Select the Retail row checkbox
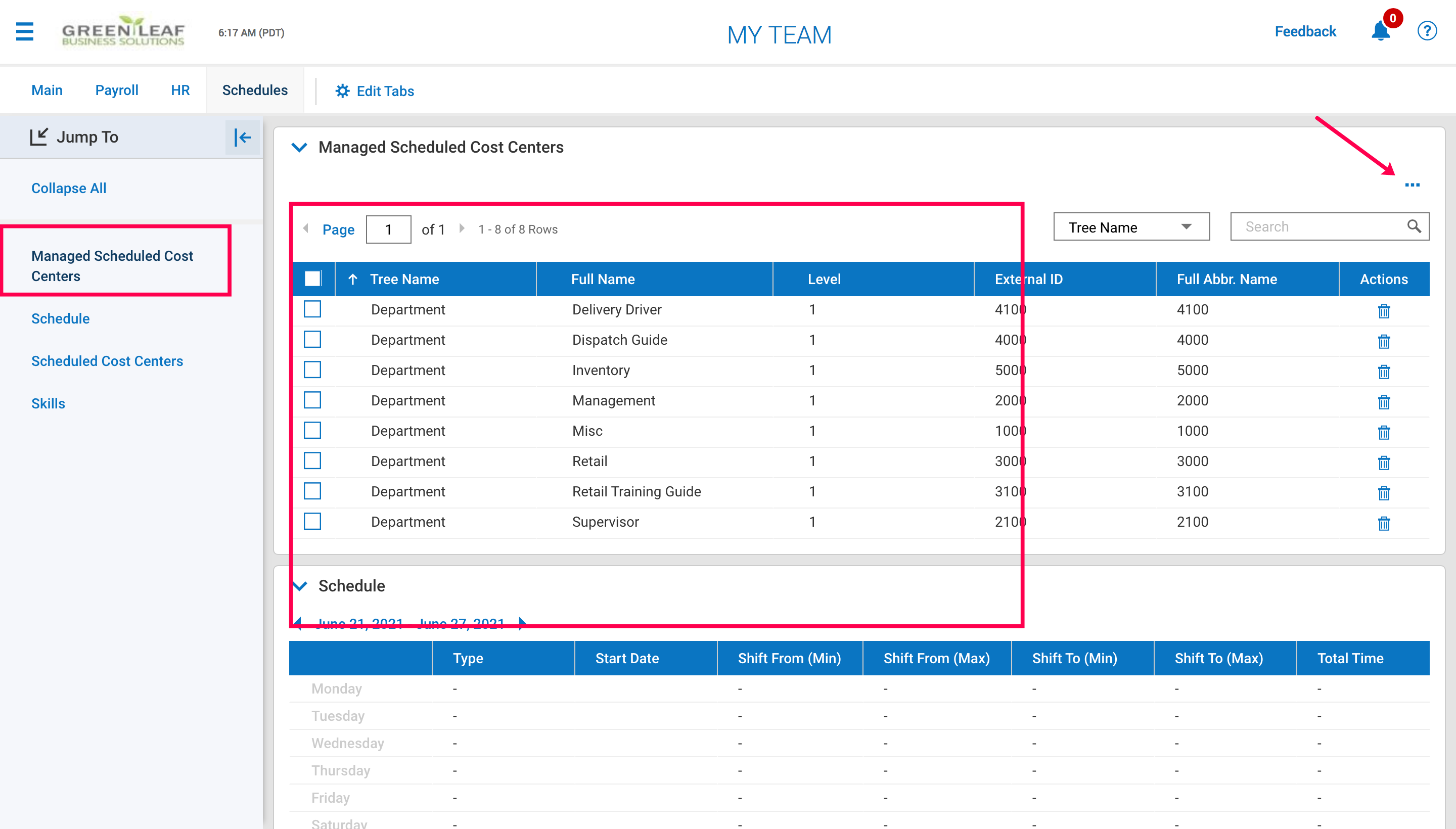The width and height of the screenshot is (1456, 829). [312, 460]
